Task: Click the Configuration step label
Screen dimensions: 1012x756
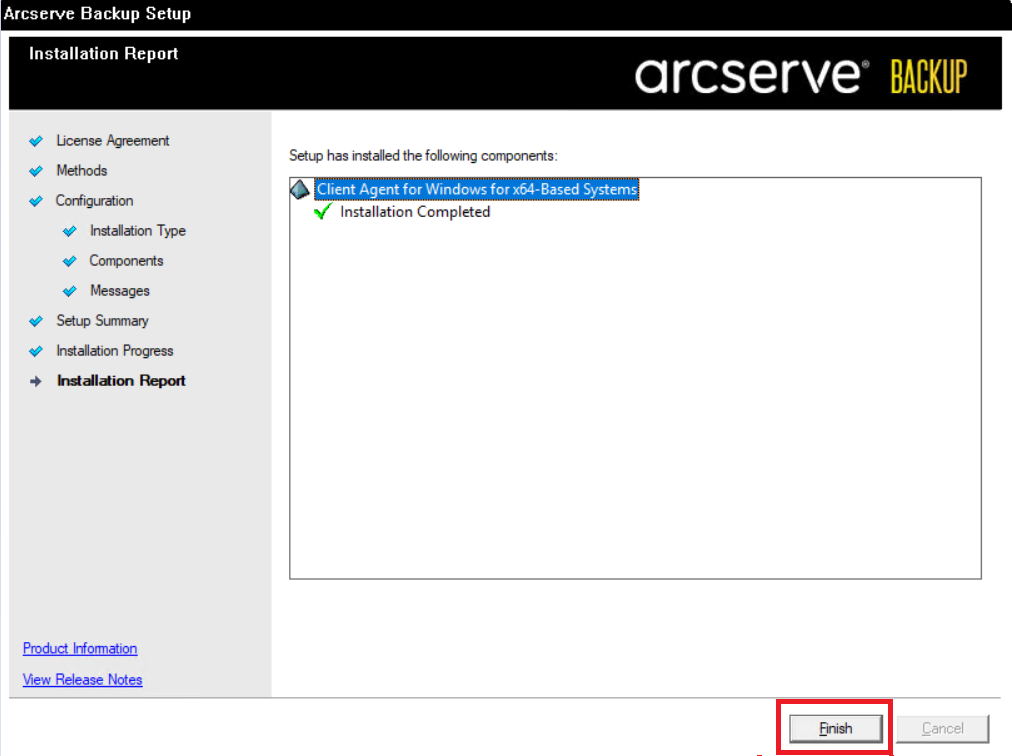Action: [94, 201]
